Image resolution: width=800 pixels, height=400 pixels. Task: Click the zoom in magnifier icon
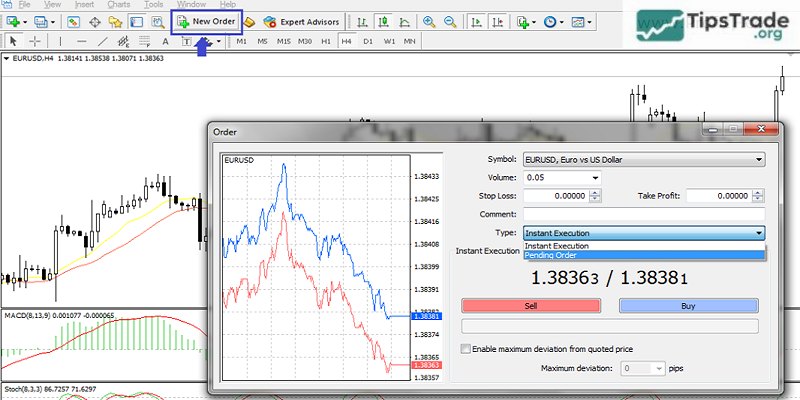tap(429, 21)
